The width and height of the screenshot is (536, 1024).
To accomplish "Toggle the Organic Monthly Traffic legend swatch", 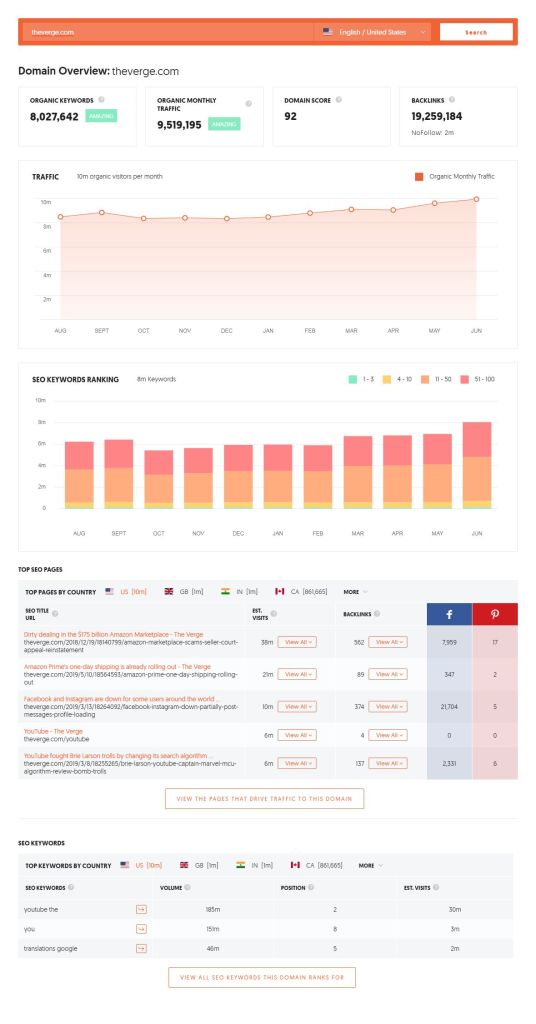I will click(x=419, y=176).
